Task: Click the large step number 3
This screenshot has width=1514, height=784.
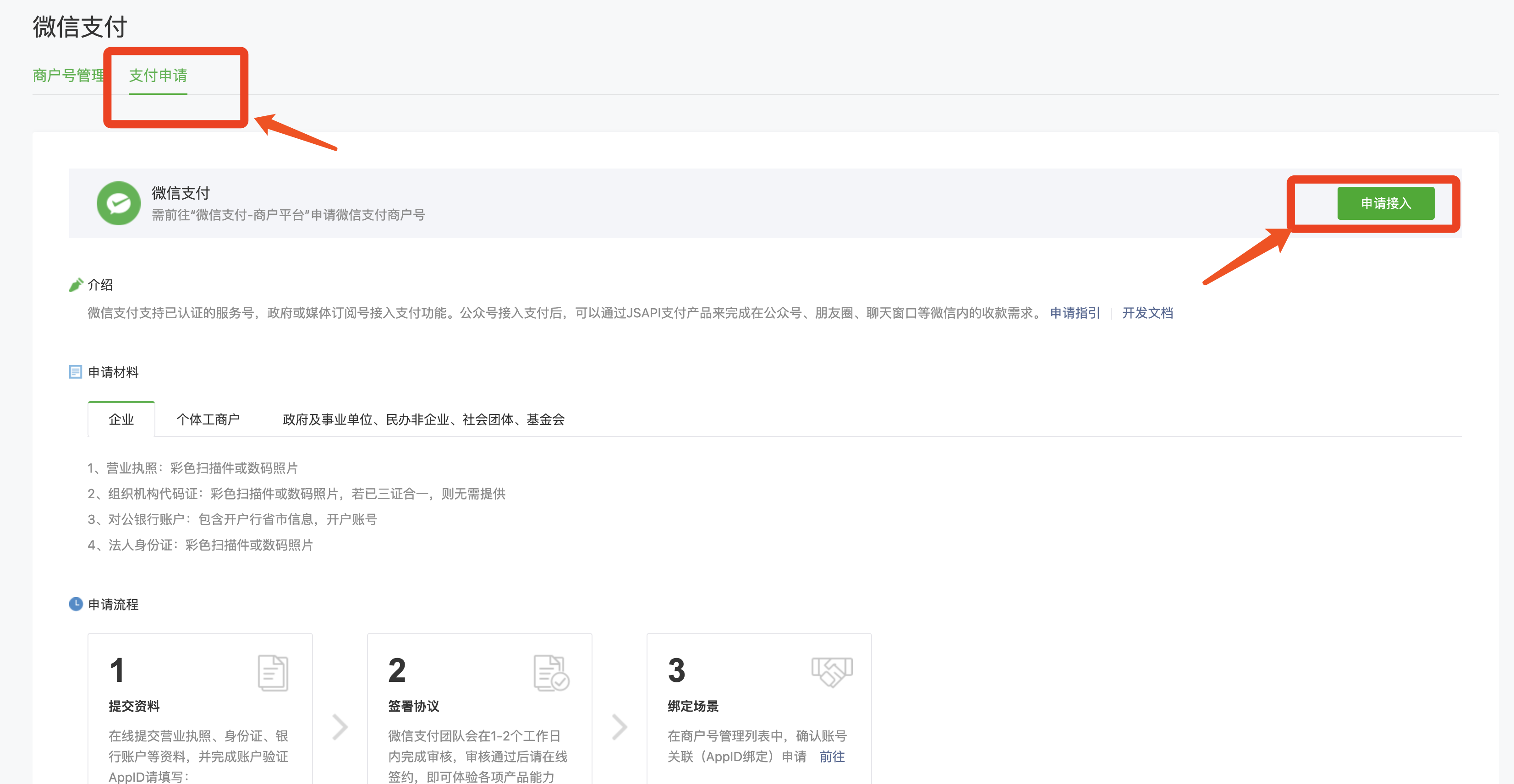Action: (x=676, y=670)
